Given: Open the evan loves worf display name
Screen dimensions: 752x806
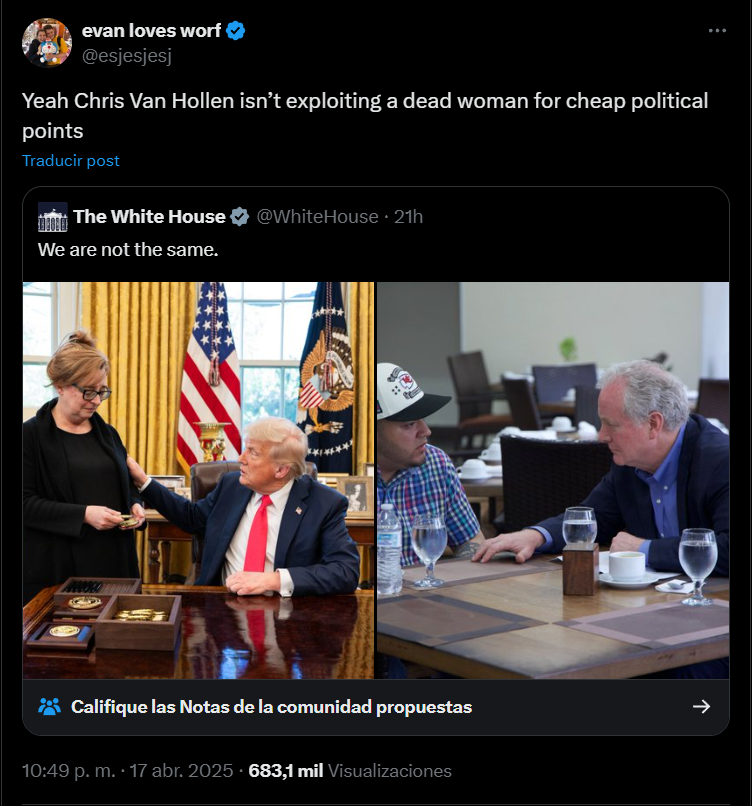Looking at the screenshot, I should (151, 31).
